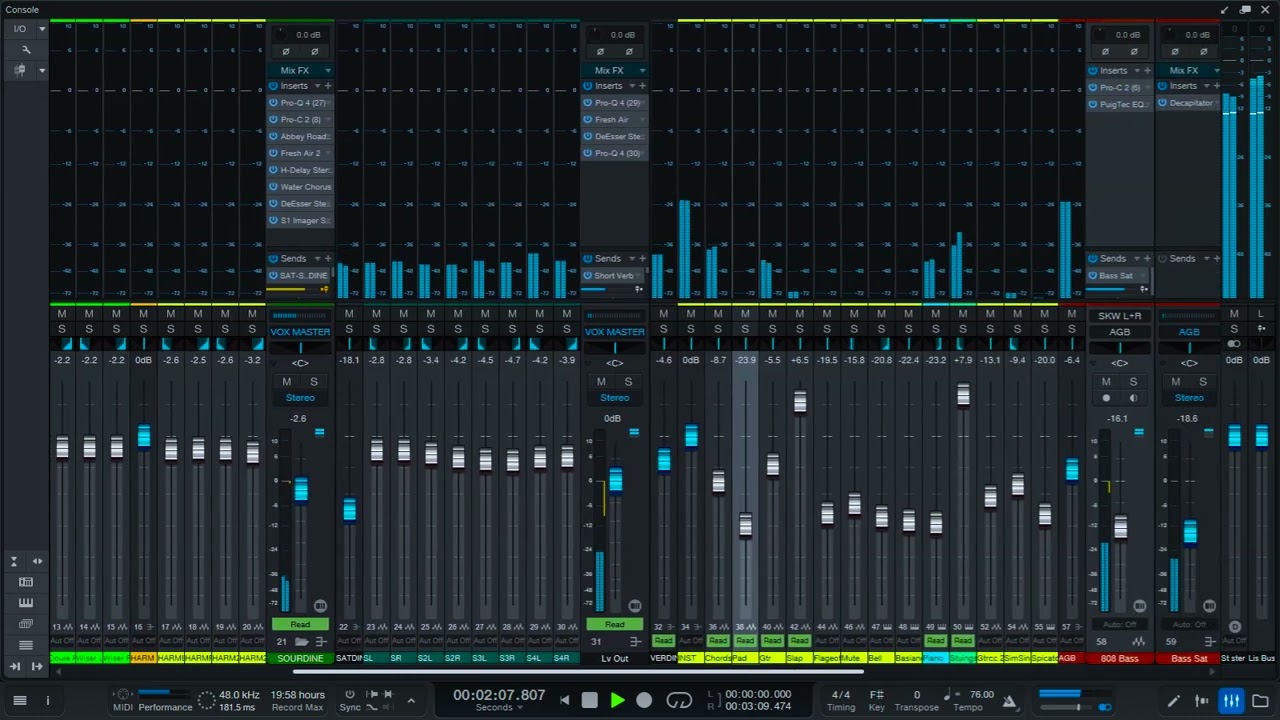Toggle the metronome icon beside Tempo
This screenshot has height=720, width=1280.
click(x=1009, y=702)
